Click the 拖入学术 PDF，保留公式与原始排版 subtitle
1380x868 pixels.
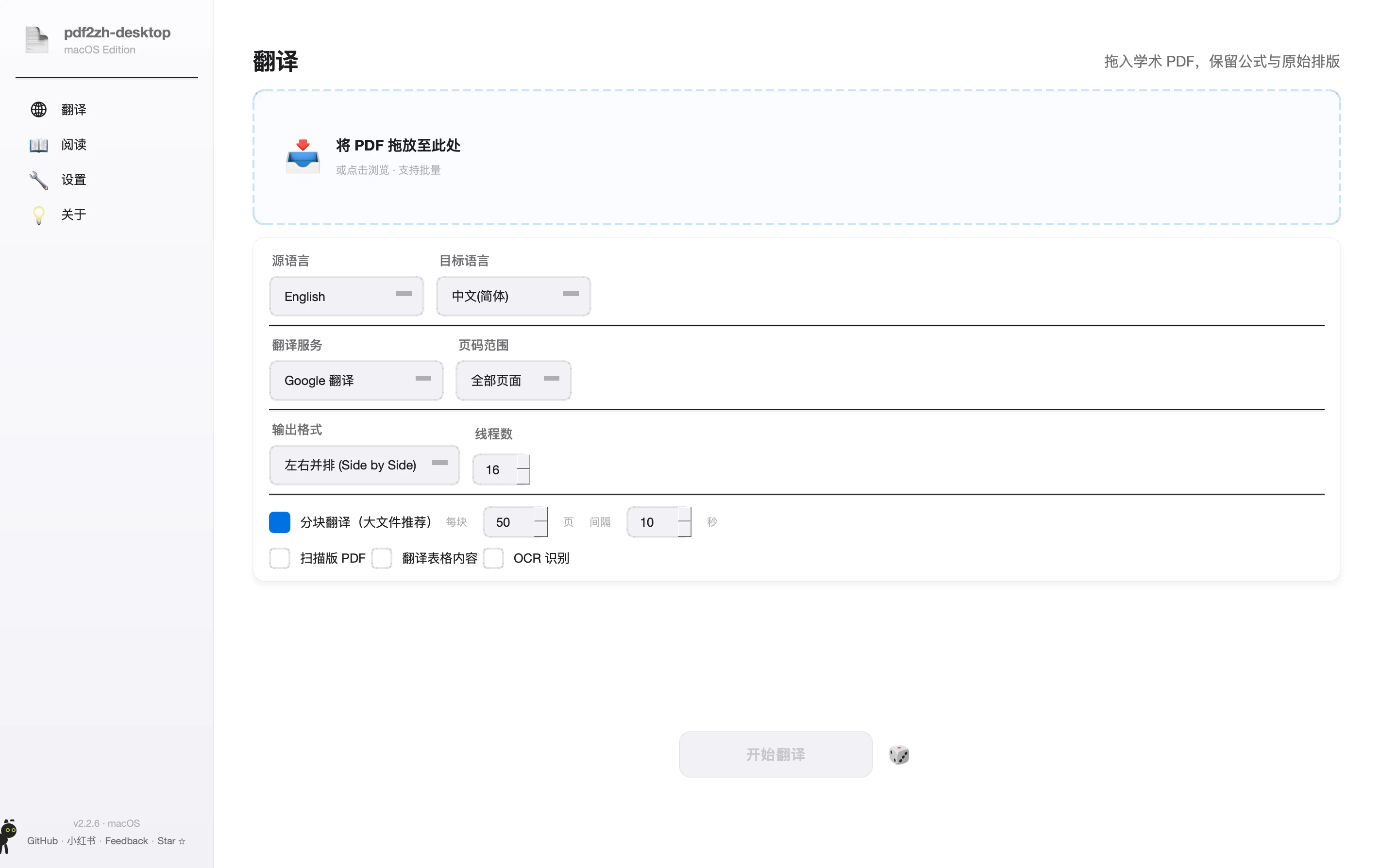pos(1222,61)
